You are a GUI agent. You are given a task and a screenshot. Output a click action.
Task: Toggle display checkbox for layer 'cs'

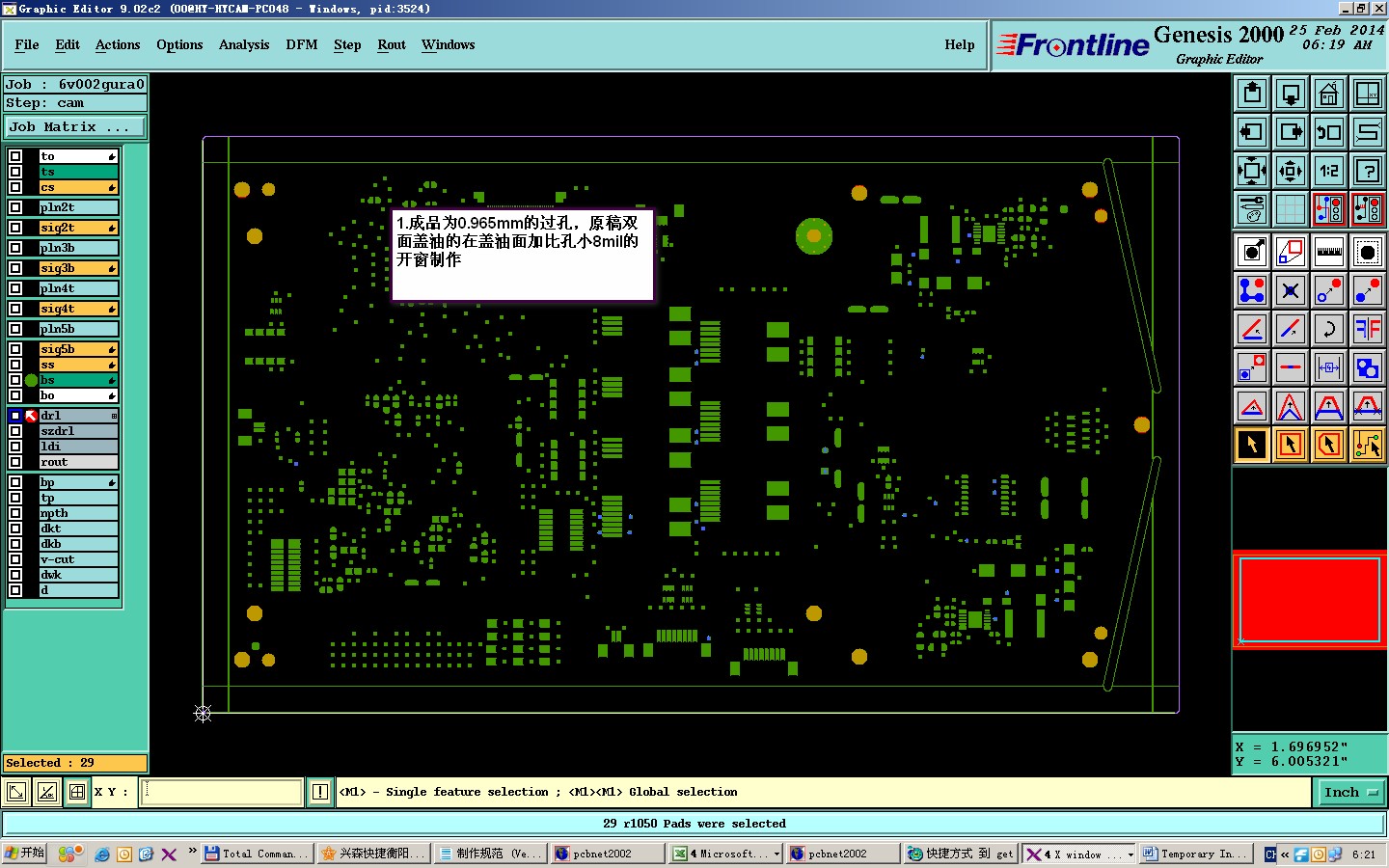point(15,187)
